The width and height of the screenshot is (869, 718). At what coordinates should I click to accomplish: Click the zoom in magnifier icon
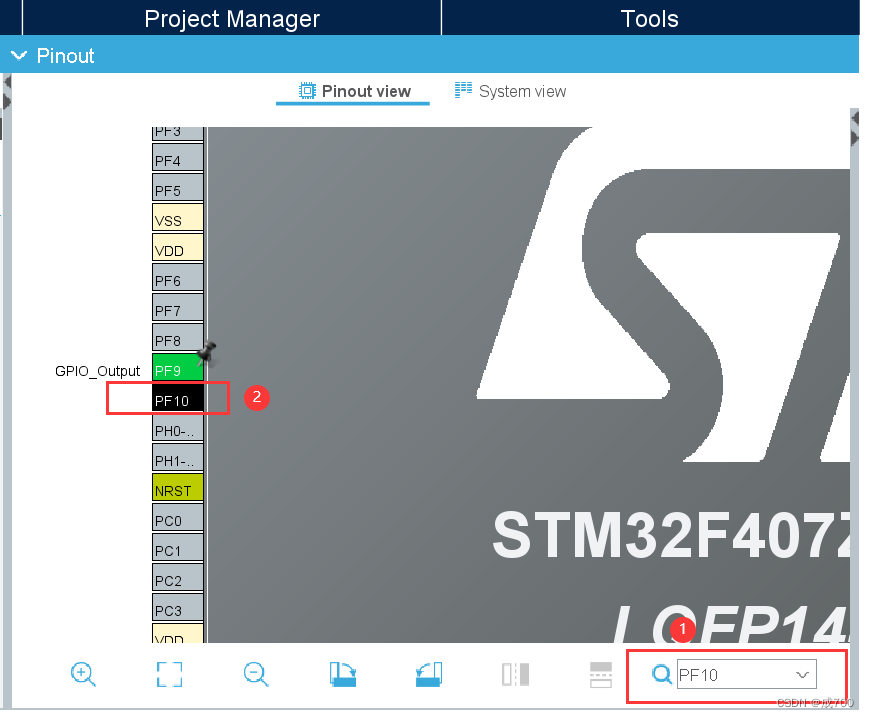[x=83, y=674]
